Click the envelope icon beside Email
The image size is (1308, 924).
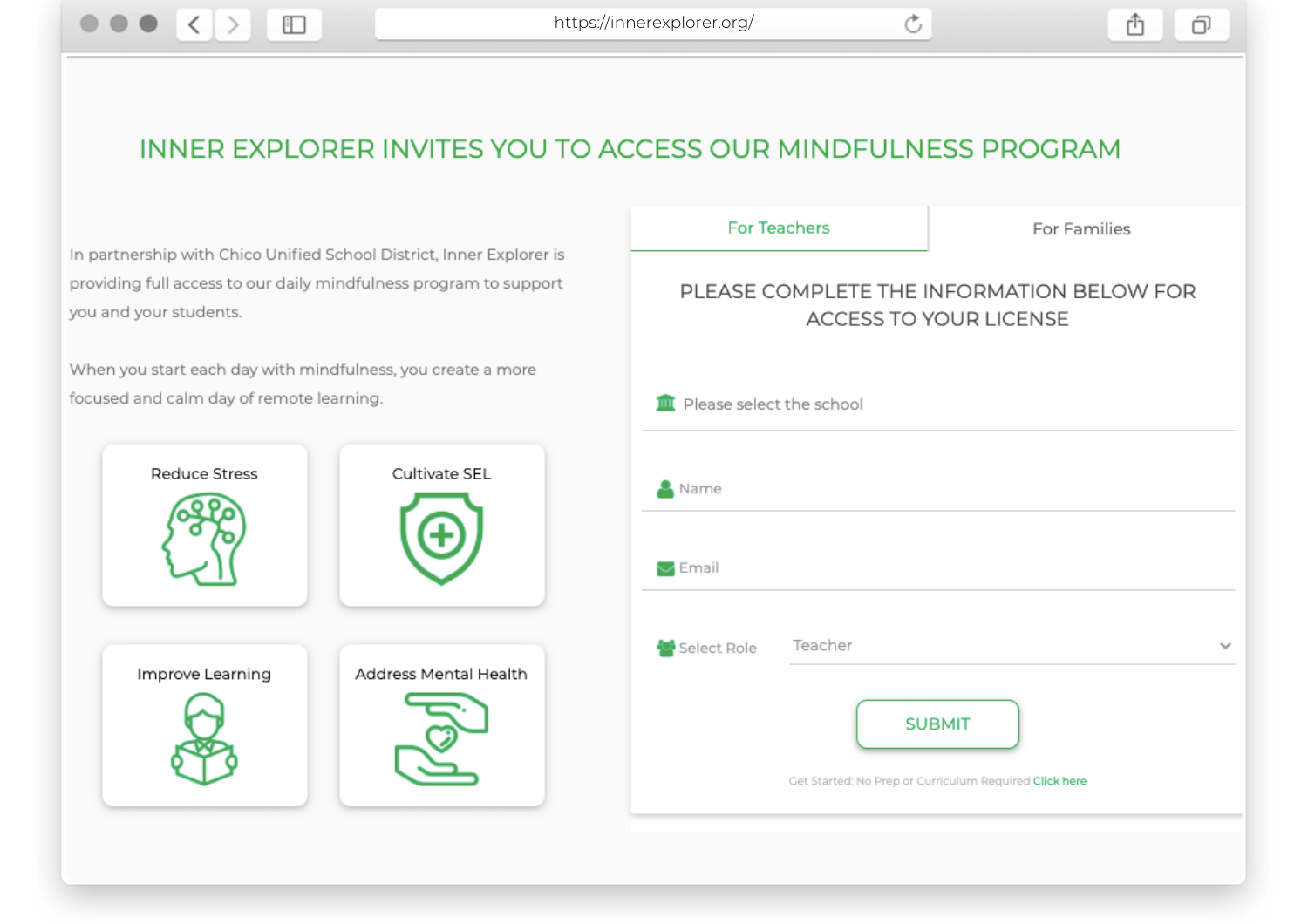665,568
